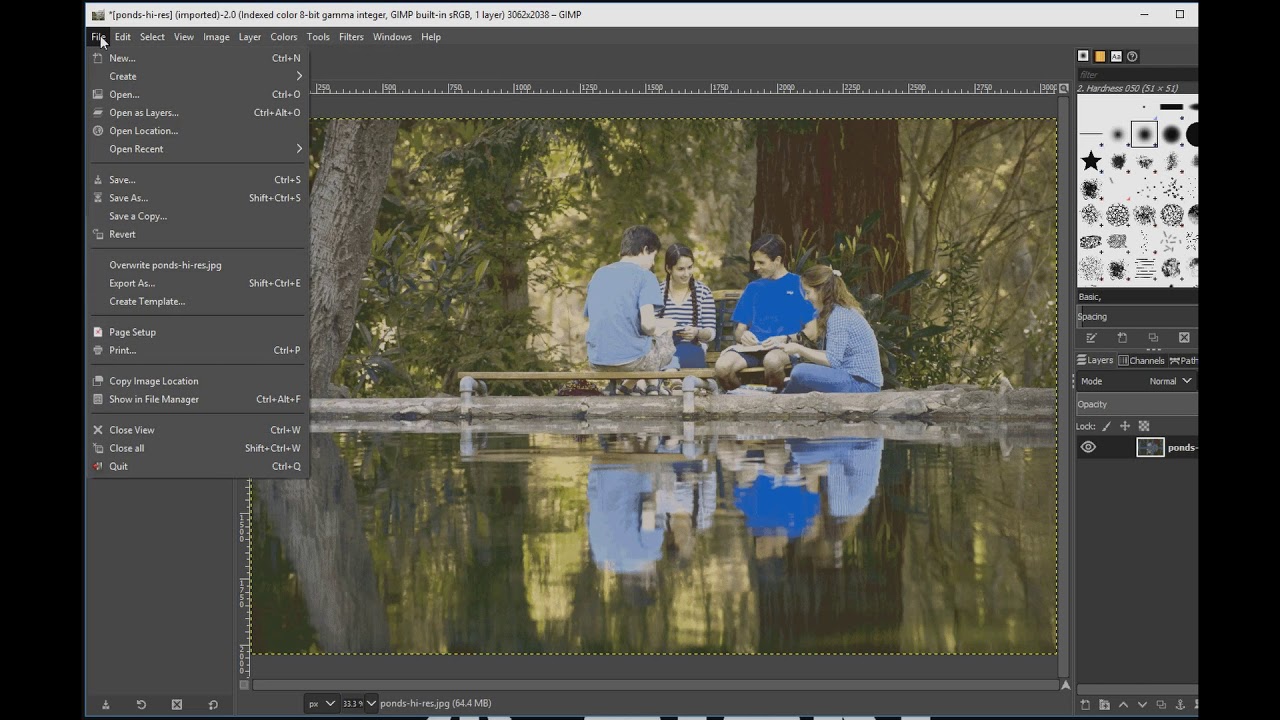
Task: Switch to the Layers tab
Action: pos(1095,360)
